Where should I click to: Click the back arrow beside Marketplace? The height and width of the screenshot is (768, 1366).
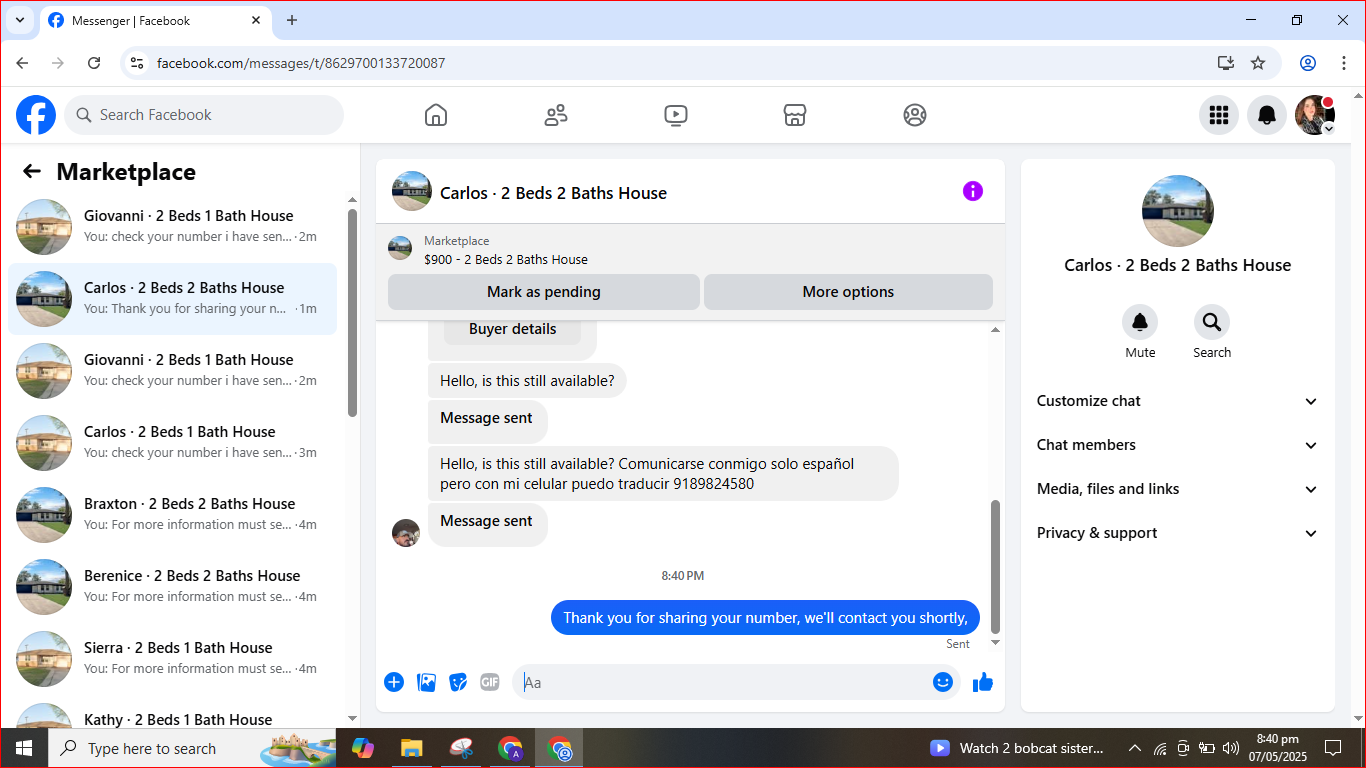32,171
